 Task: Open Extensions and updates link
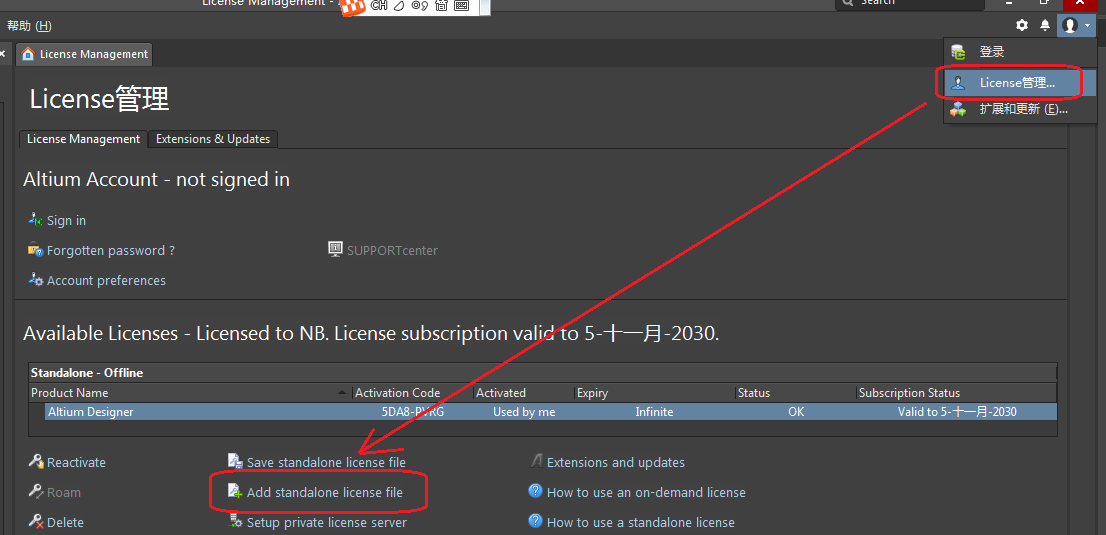coord(616,462)
